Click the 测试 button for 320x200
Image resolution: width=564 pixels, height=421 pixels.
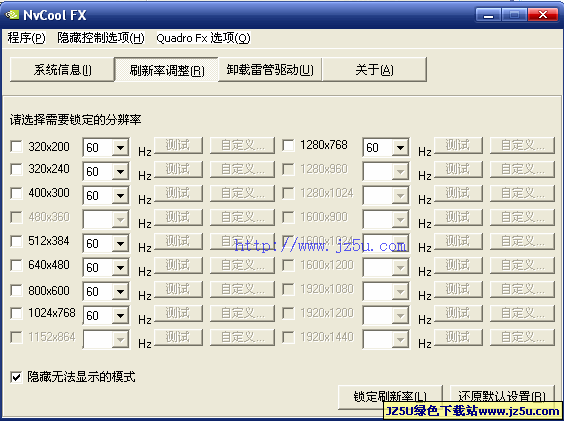pyautogui.click(x=178, y=145)
